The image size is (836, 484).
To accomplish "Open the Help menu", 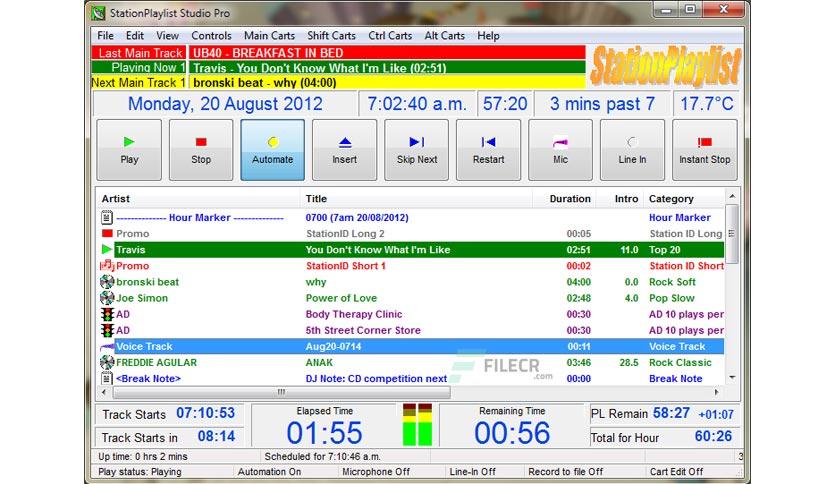I will (488, 36).
